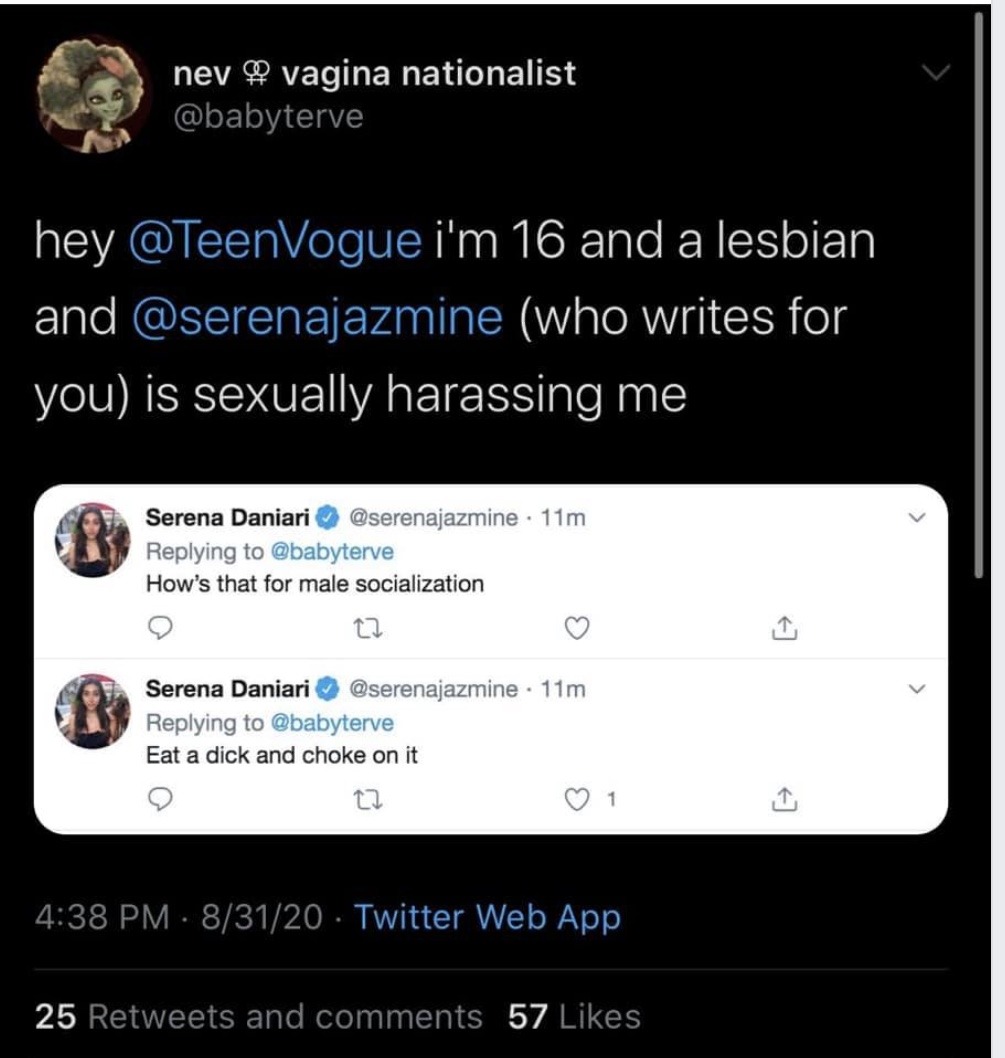This screenshot has height=1058, width=1005.
Task: Expand options for first Serena Daniari reply
Action: point(917,518)
